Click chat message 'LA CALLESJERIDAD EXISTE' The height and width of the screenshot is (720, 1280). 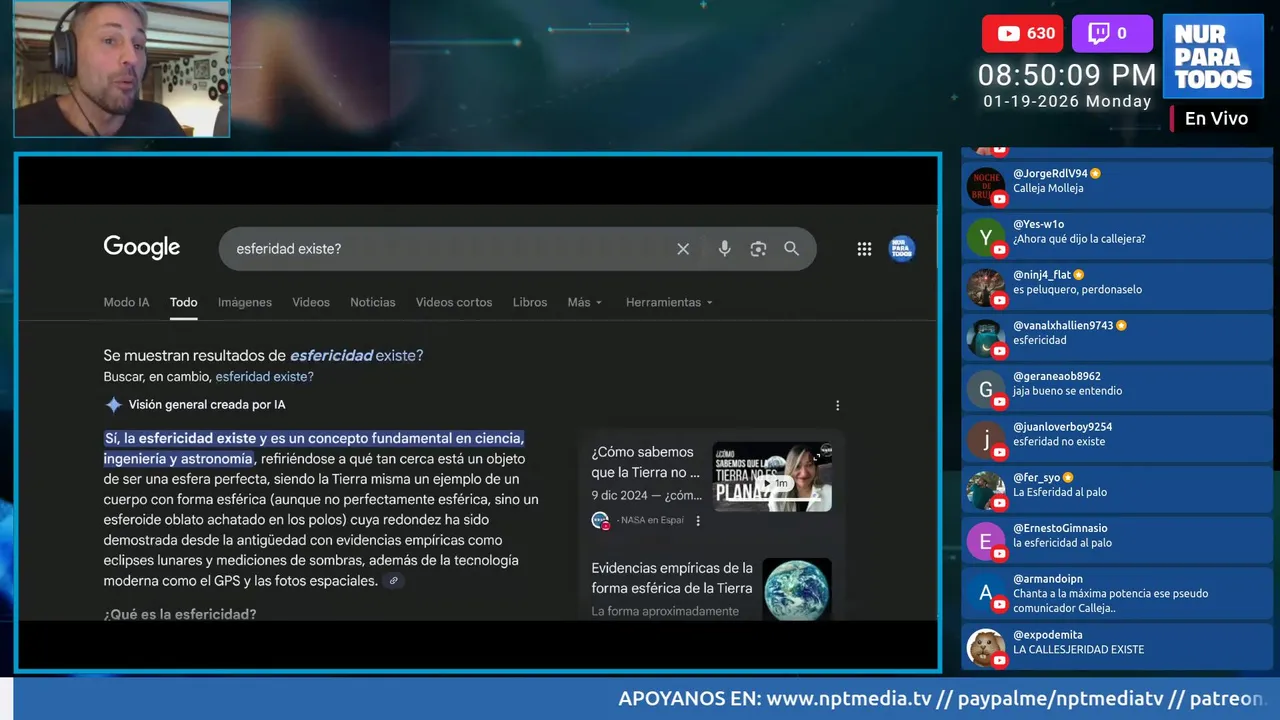pyautogui.click(x=1079, y=649)
